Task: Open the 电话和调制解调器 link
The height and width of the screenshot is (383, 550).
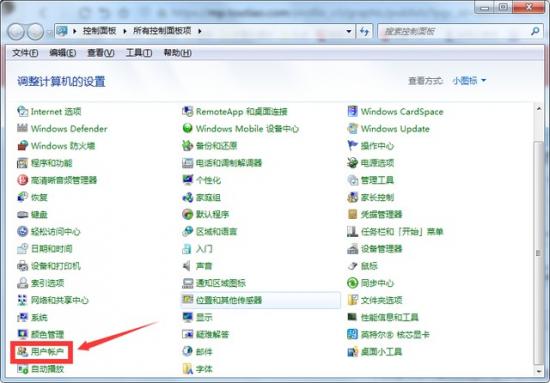Action: point(229,163)
